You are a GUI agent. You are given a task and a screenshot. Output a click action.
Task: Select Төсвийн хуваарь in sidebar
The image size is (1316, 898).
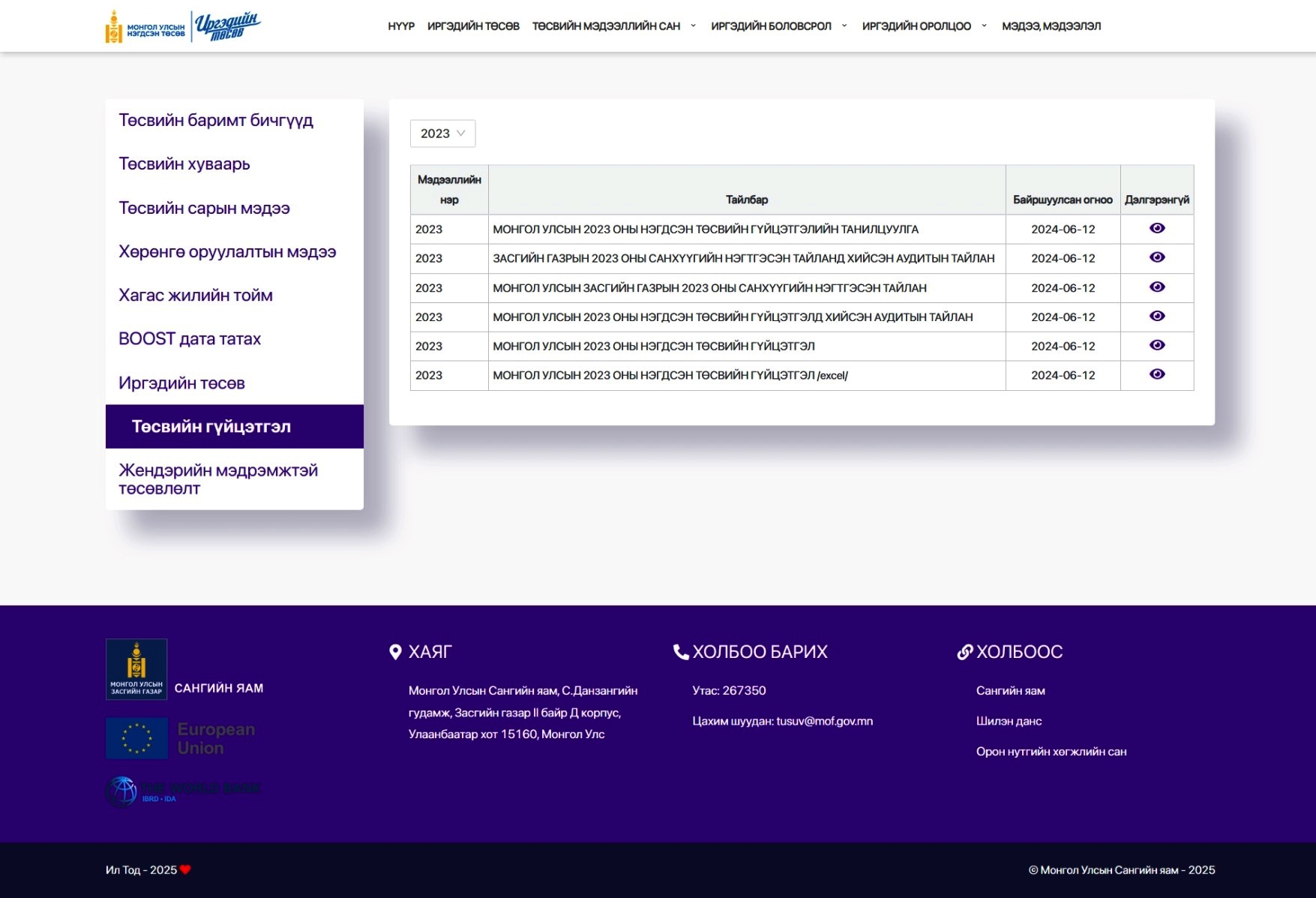[184, 164]
